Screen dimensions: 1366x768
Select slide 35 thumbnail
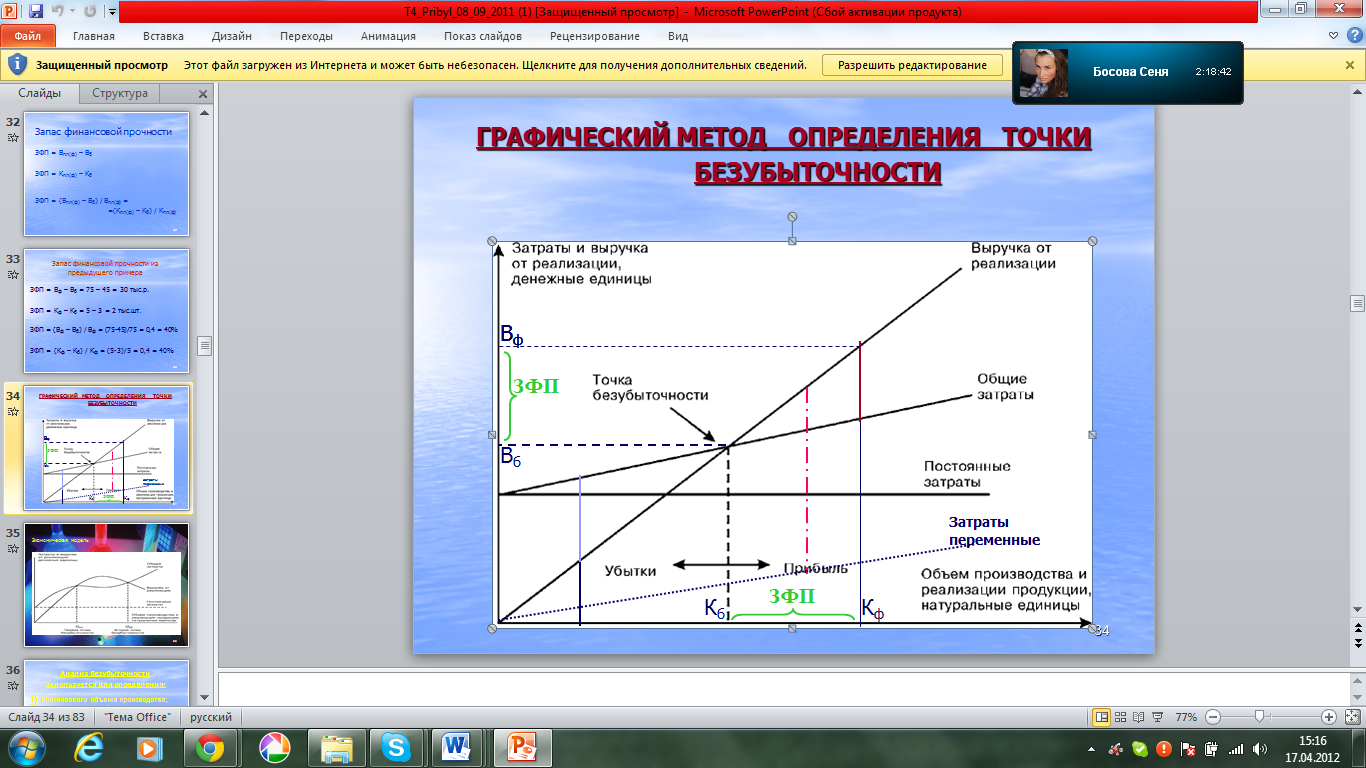coord(106,584)
